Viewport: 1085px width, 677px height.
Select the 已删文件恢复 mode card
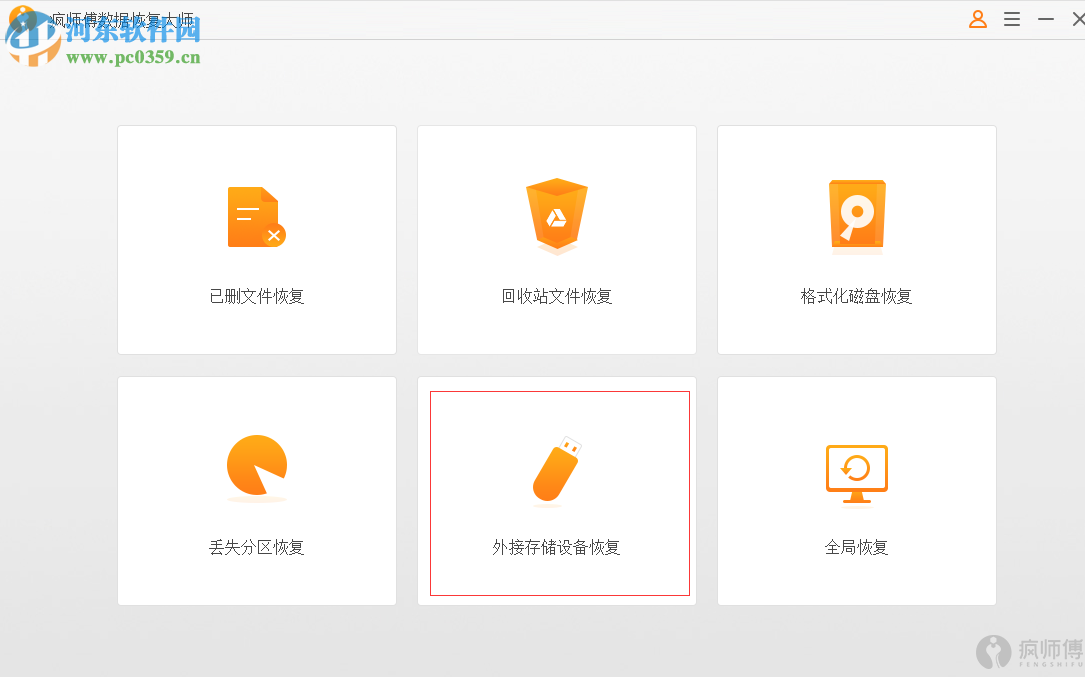256,240
